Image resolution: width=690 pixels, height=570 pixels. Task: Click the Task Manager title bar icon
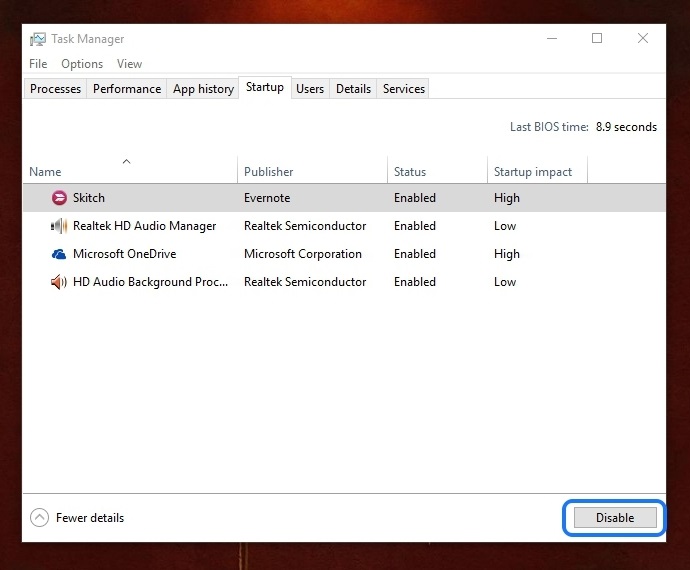click(x=38, y=39)
